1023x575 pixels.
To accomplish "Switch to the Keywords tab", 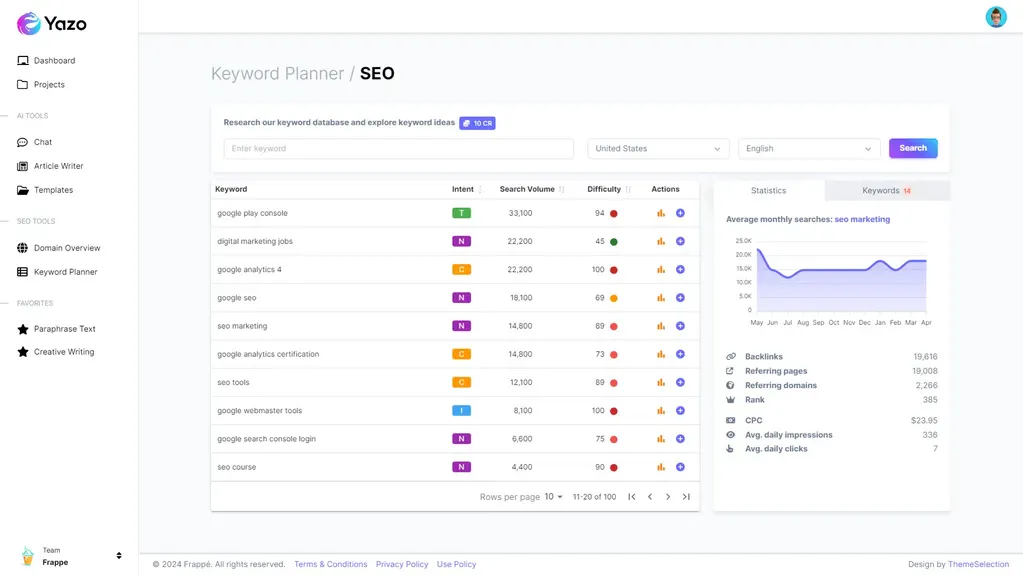I will [x=887, y=191].
